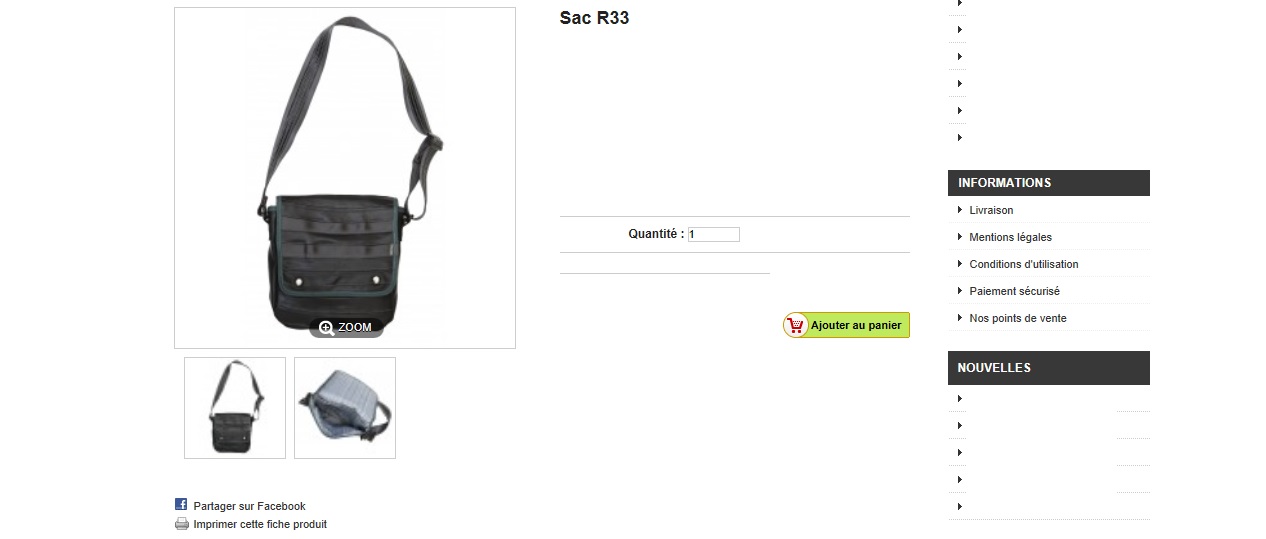This screenshot has width=1266, height=539.
Task: Click the arrow bullet beside Nos points de vente
Action: pyautogui.click(x=960, y=317)
